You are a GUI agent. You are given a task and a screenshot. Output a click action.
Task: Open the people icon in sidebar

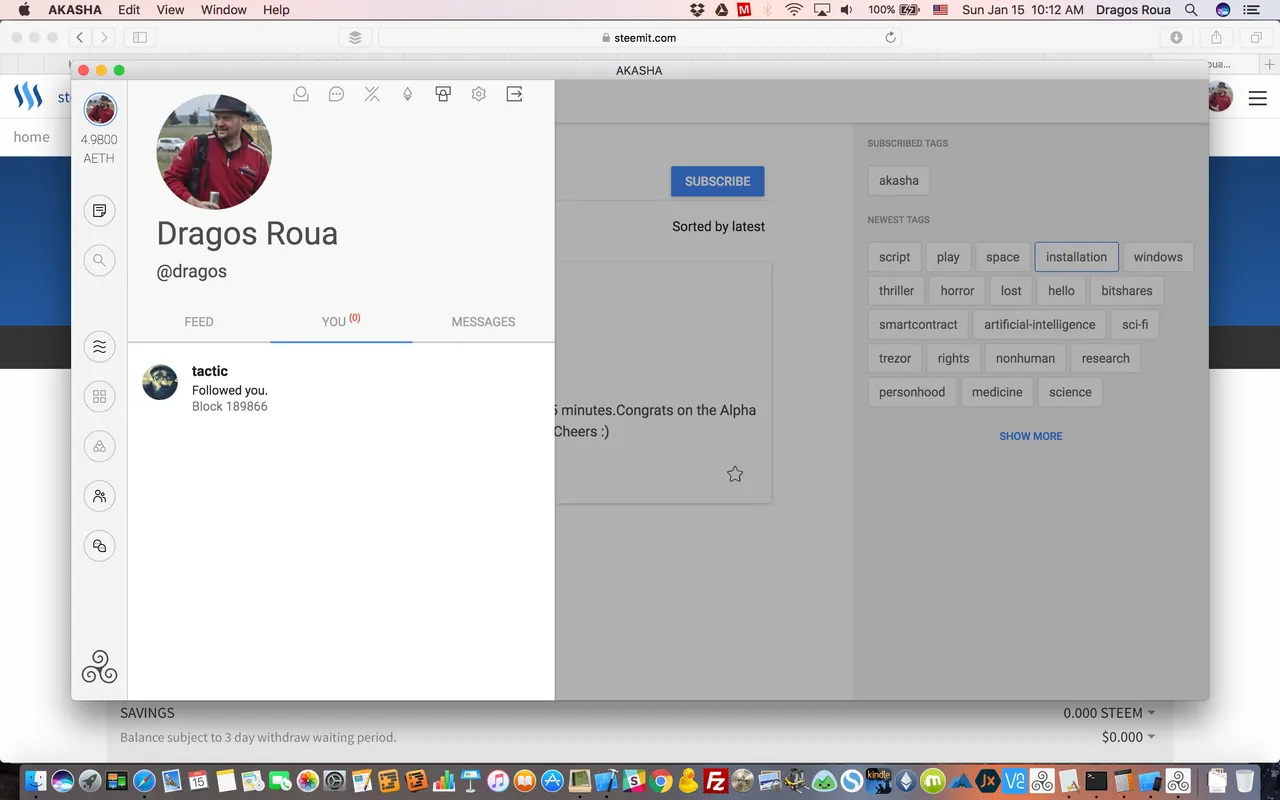click(99, 496)
